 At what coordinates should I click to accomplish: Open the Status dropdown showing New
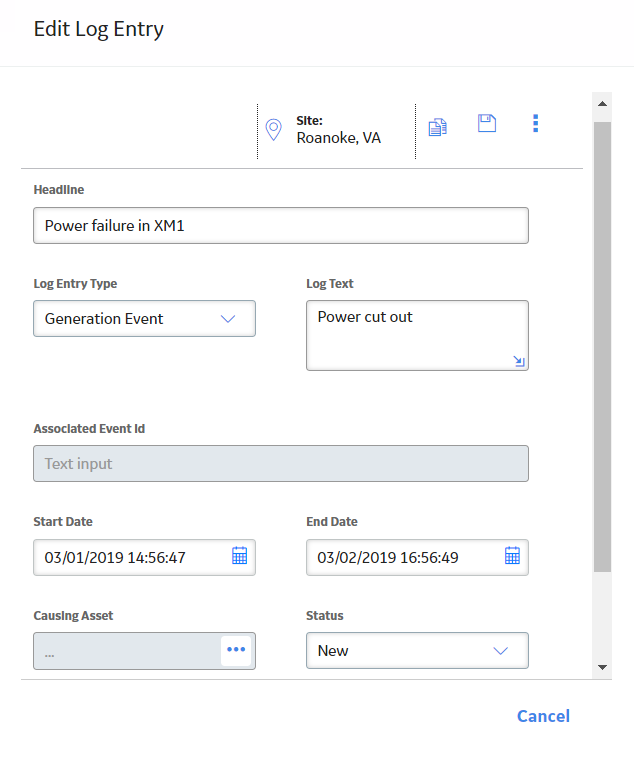pyautogui.click(x=417, y=651)
